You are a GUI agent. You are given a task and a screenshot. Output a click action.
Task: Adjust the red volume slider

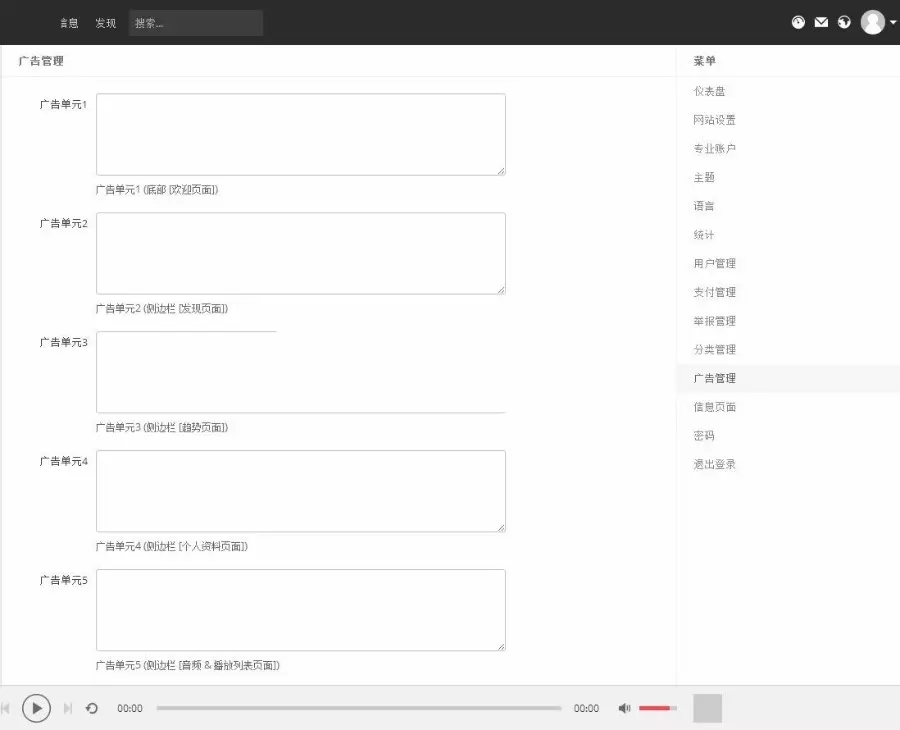(657, 708)
